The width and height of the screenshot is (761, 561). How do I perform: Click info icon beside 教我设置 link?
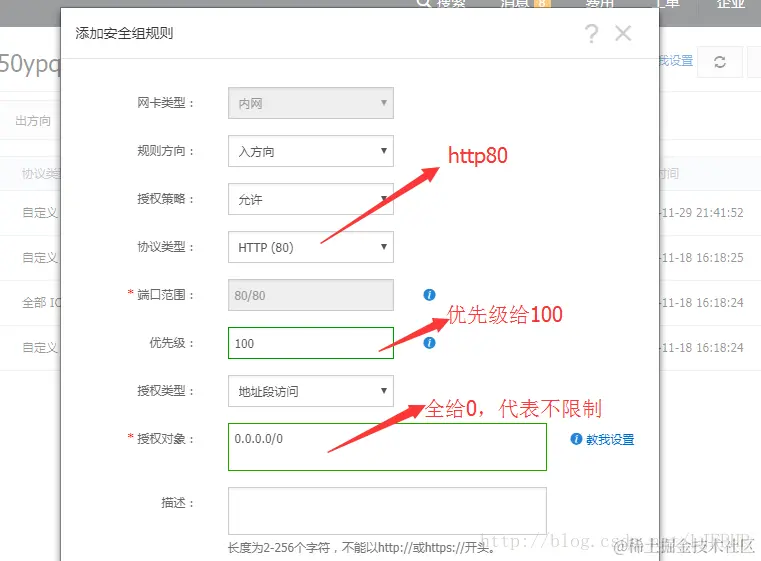(x=576, y=439)
